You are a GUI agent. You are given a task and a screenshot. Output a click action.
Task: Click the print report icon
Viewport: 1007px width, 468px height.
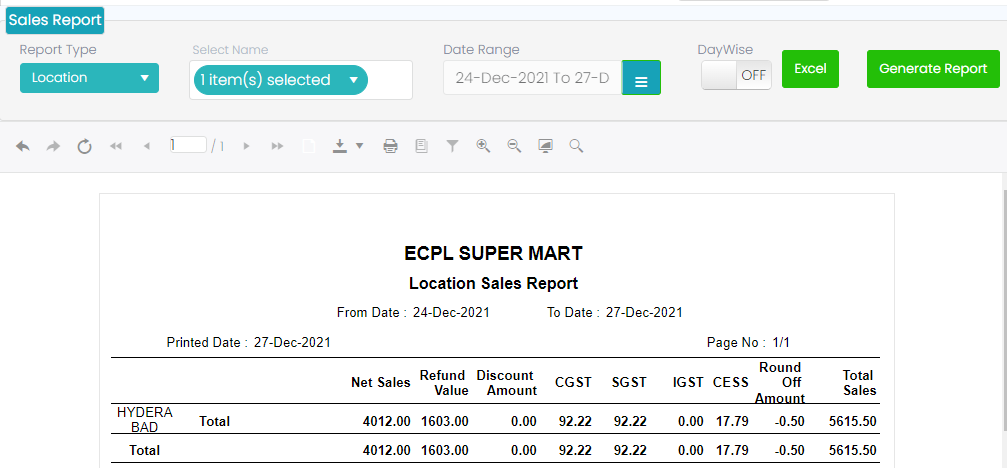391,146
